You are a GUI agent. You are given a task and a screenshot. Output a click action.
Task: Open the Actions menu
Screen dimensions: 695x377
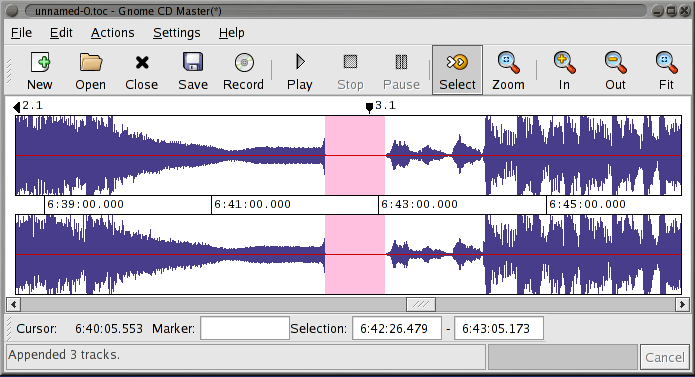[x=113, y=33]
